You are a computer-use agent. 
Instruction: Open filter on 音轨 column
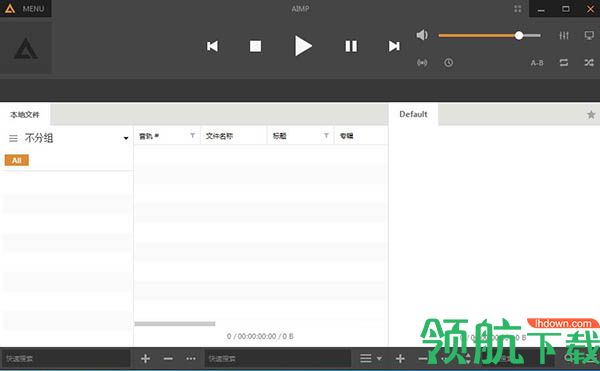[x=192, y=135]
